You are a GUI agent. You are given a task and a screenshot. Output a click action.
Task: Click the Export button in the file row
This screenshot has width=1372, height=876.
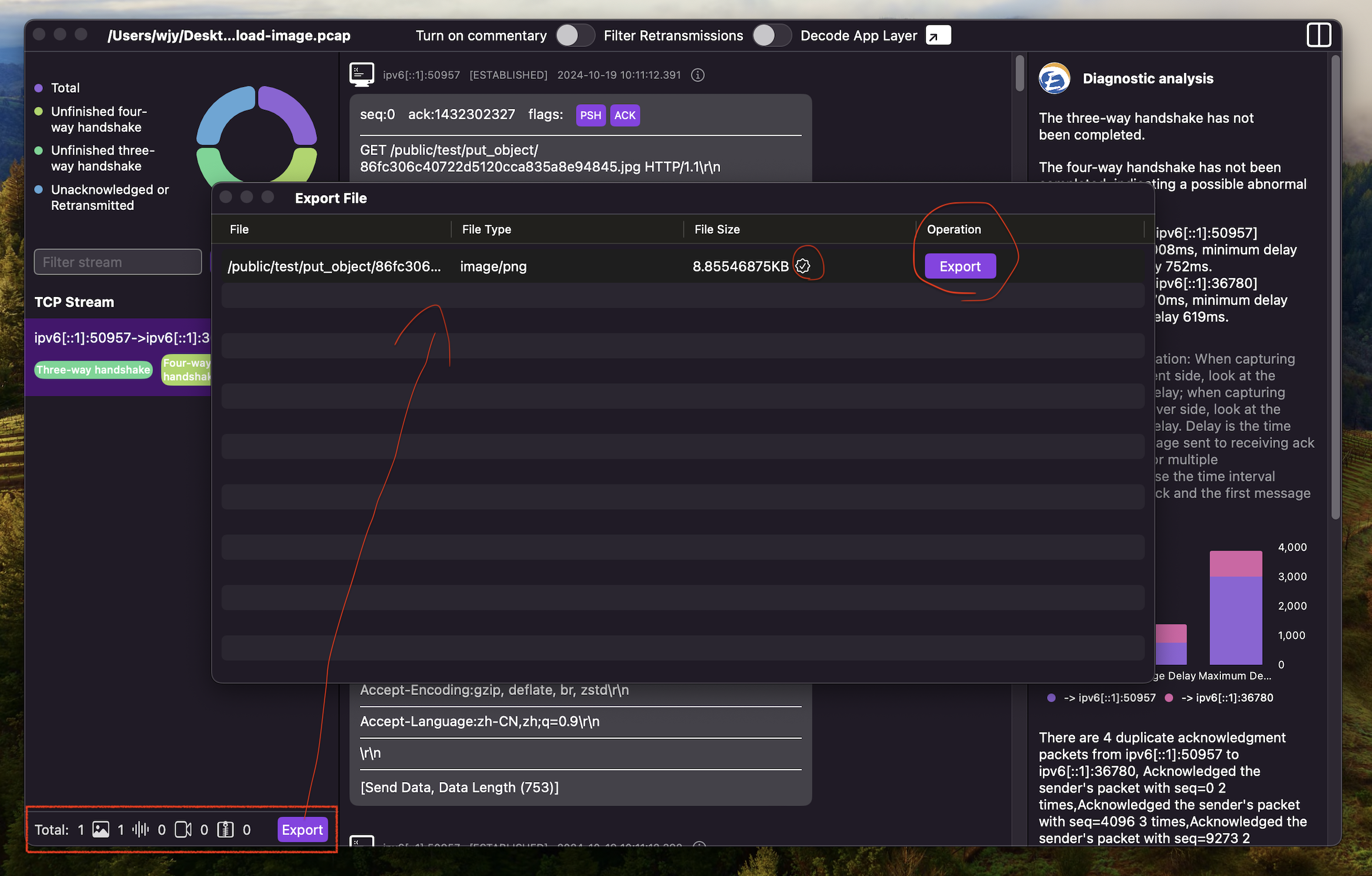pos(960,266)
